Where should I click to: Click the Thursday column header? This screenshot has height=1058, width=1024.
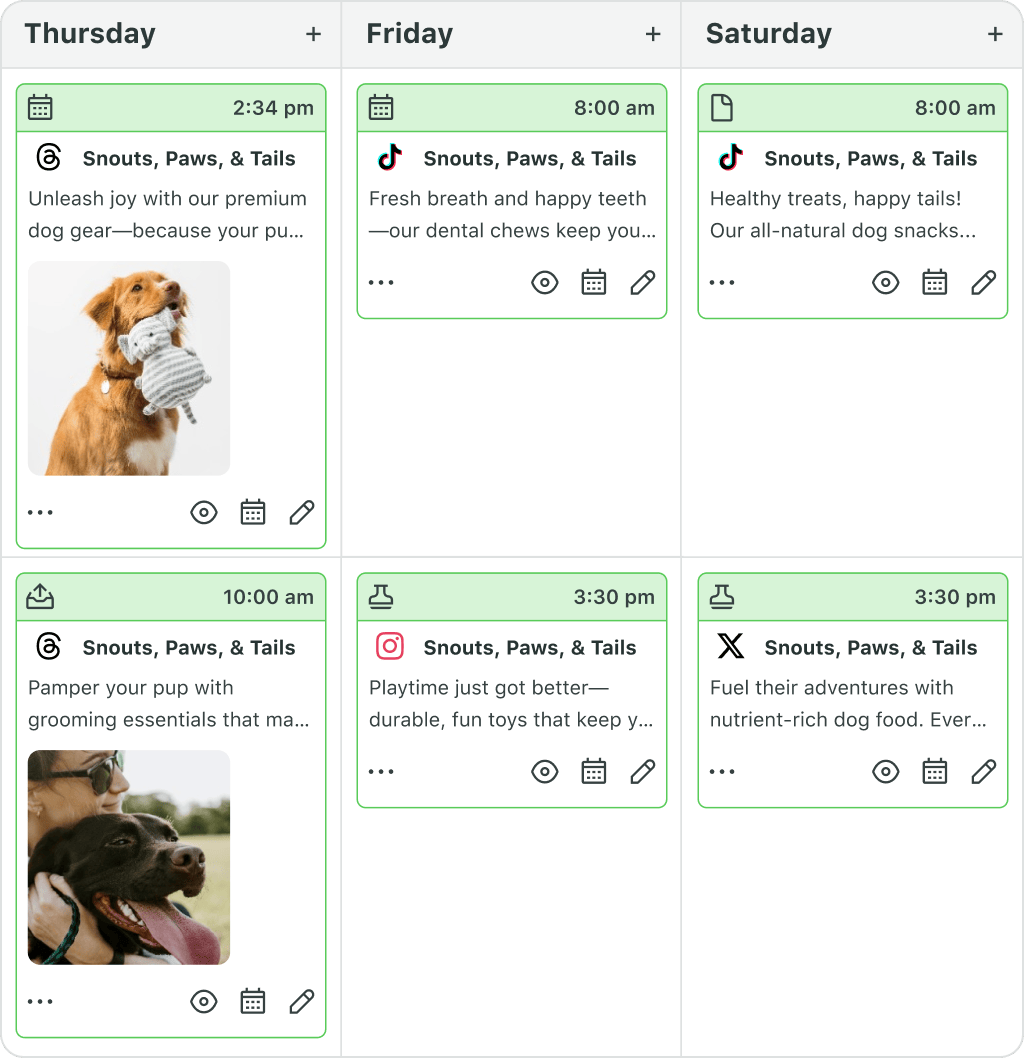[x=90, y=34]
